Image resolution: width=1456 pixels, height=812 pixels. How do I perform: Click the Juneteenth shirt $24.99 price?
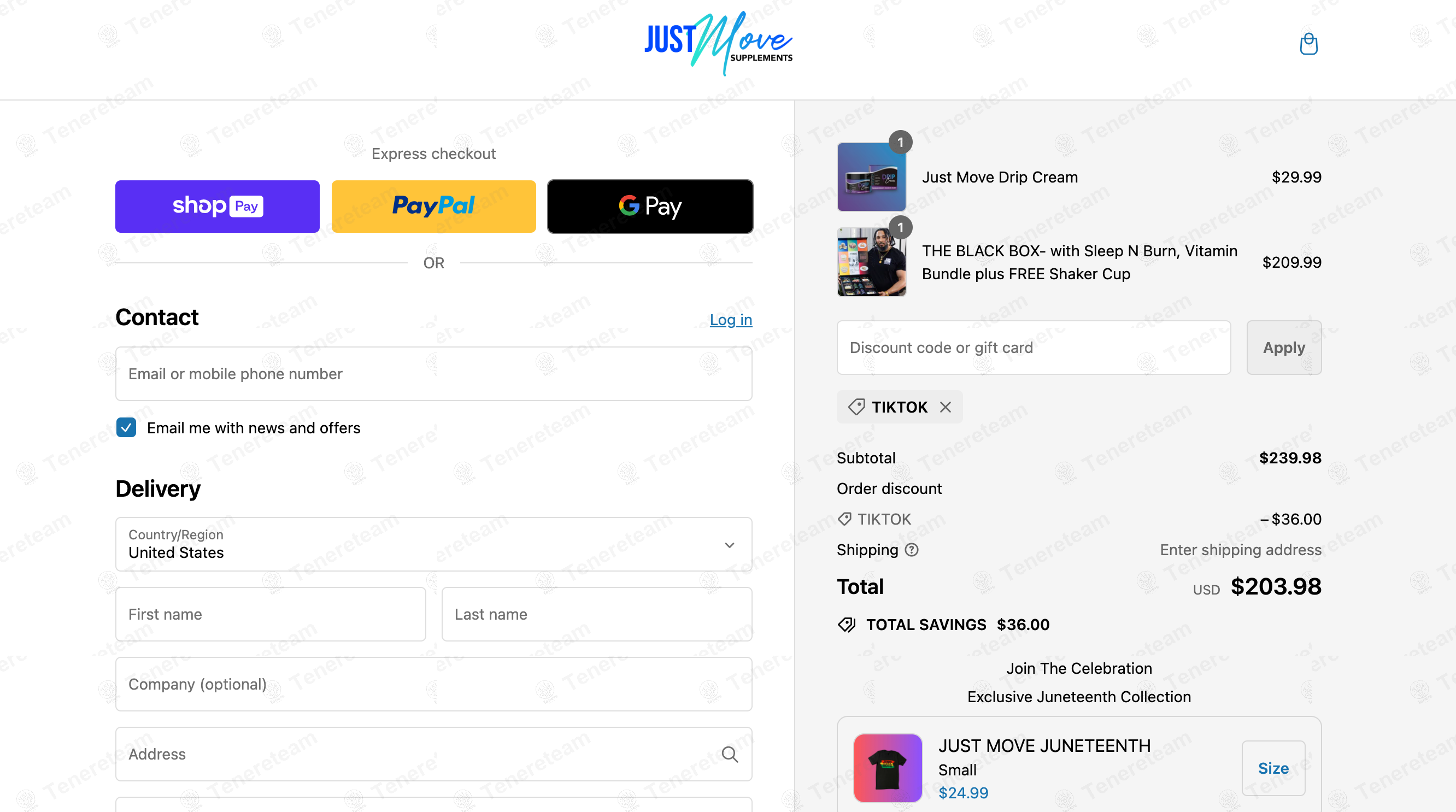(963, 793)
